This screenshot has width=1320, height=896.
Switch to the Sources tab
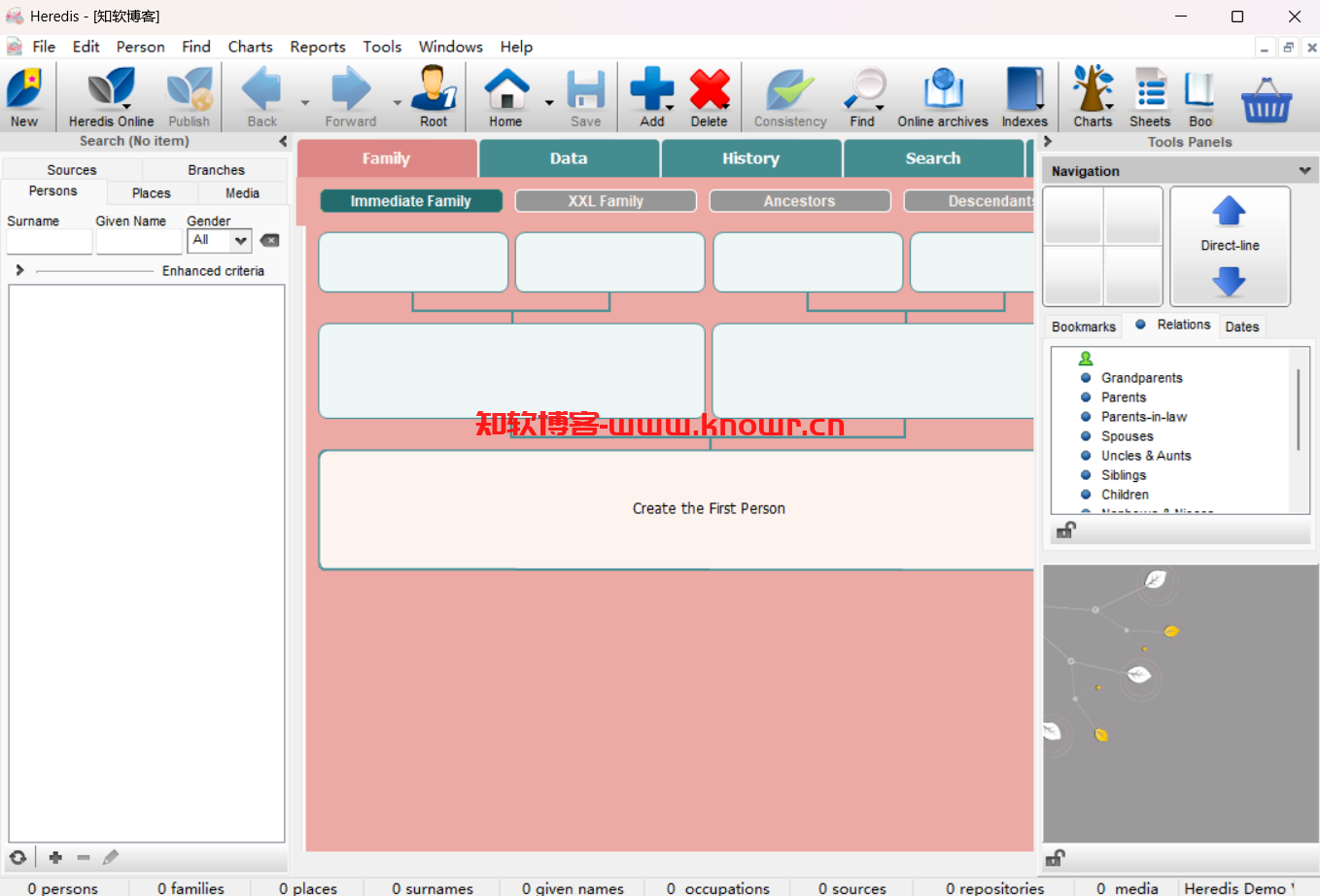(x=72, y=170)
